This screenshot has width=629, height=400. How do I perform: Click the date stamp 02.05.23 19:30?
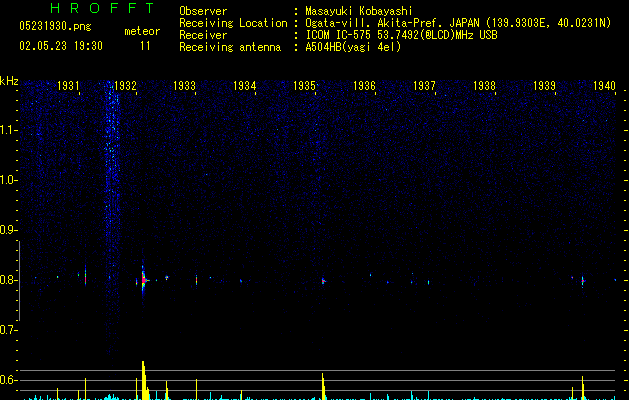coord(61,46)
